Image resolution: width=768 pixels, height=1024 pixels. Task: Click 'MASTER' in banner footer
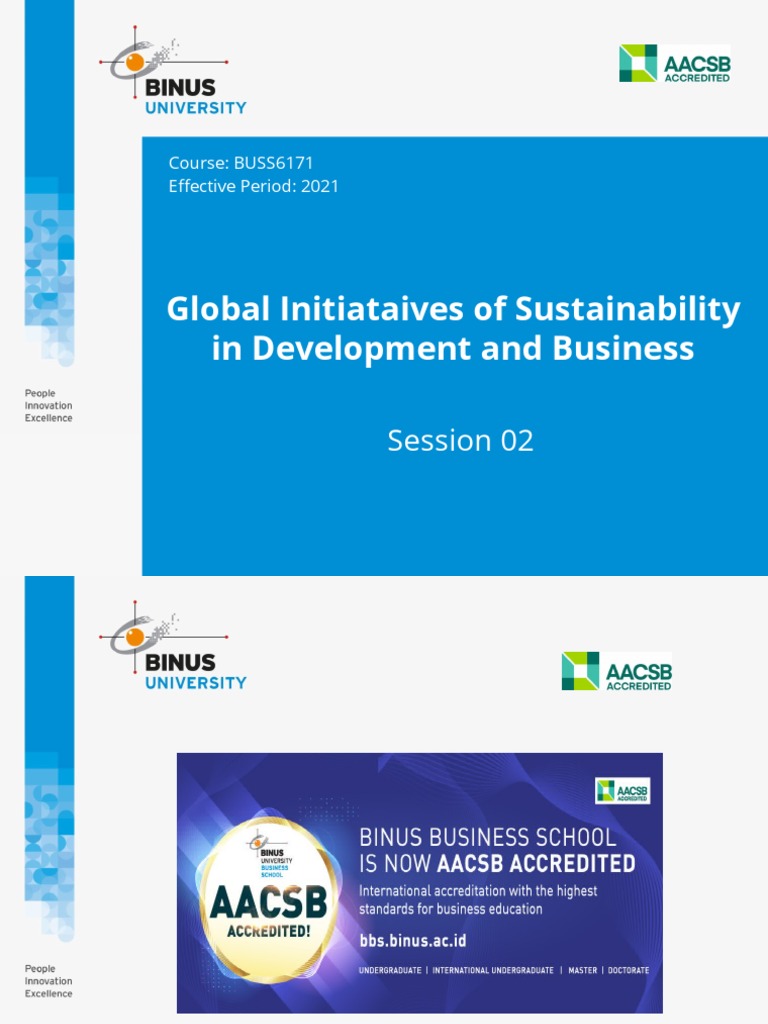pos(583,970)
